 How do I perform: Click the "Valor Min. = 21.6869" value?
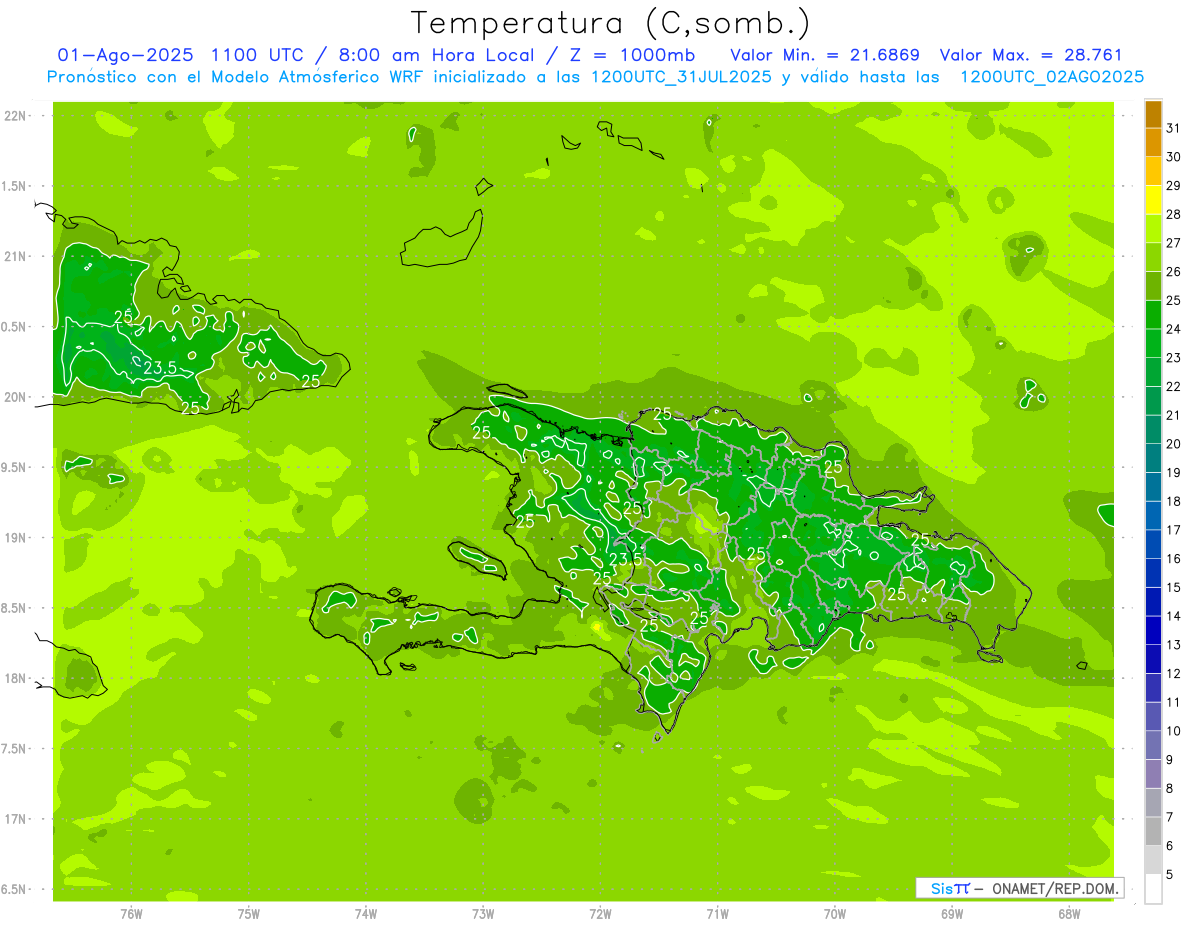pyautogui.click(x=824, y=55)
